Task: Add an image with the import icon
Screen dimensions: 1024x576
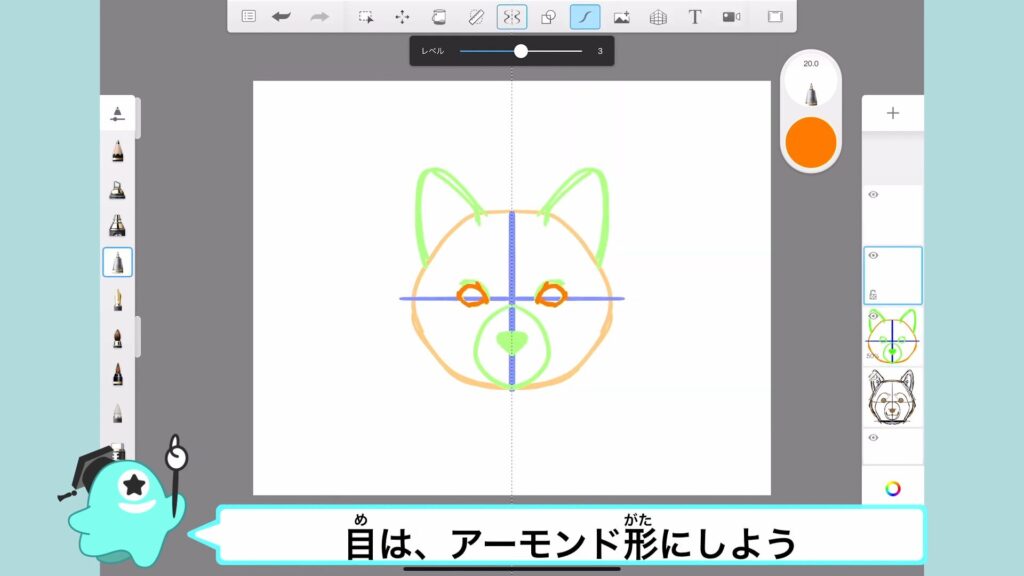Action: point(621,17)
